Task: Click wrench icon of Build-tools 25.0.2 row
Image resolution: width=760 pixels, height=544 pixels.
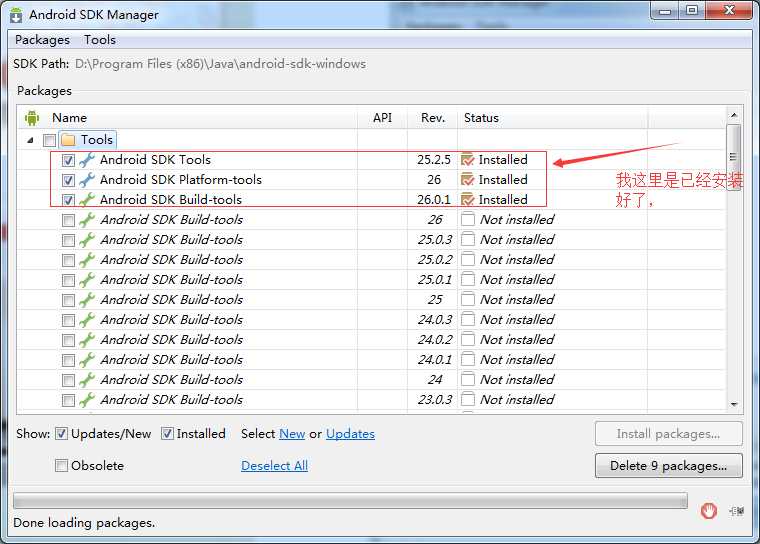Action: (87, 259)
